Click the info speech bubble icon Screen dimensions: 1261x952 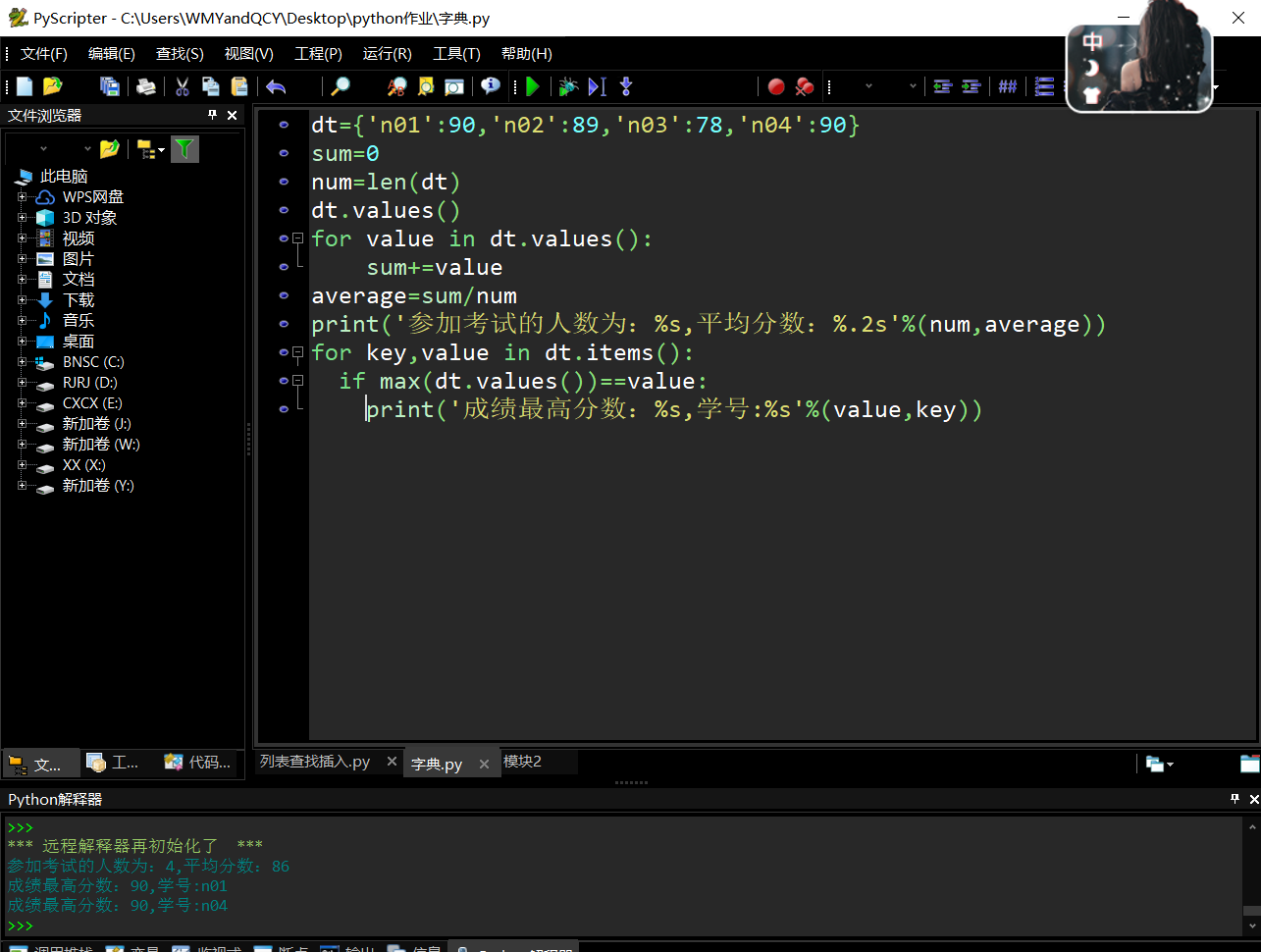coord(491,86)
